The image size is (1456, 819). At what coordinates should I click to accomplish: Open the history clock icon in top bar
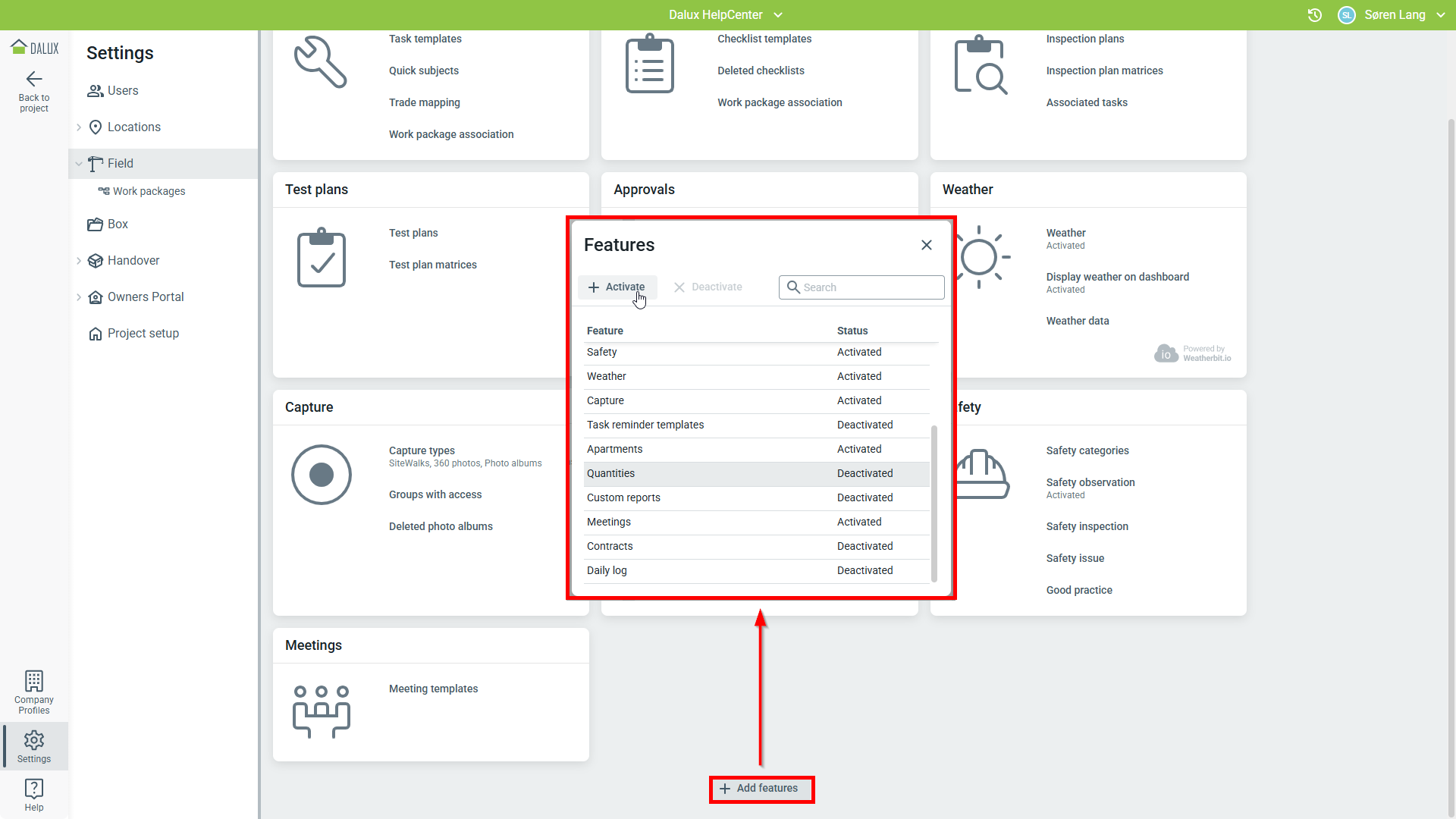coord(1315,15)
